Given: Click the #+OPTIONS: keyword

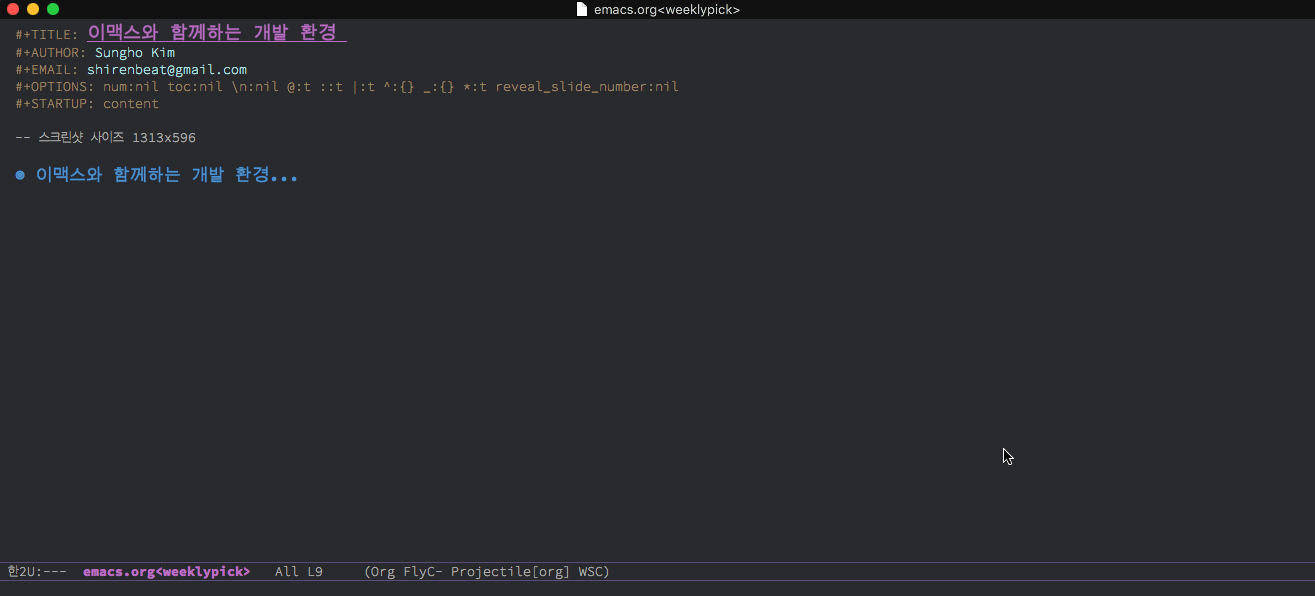Looking at the screenshot, I should pos(55,86).
